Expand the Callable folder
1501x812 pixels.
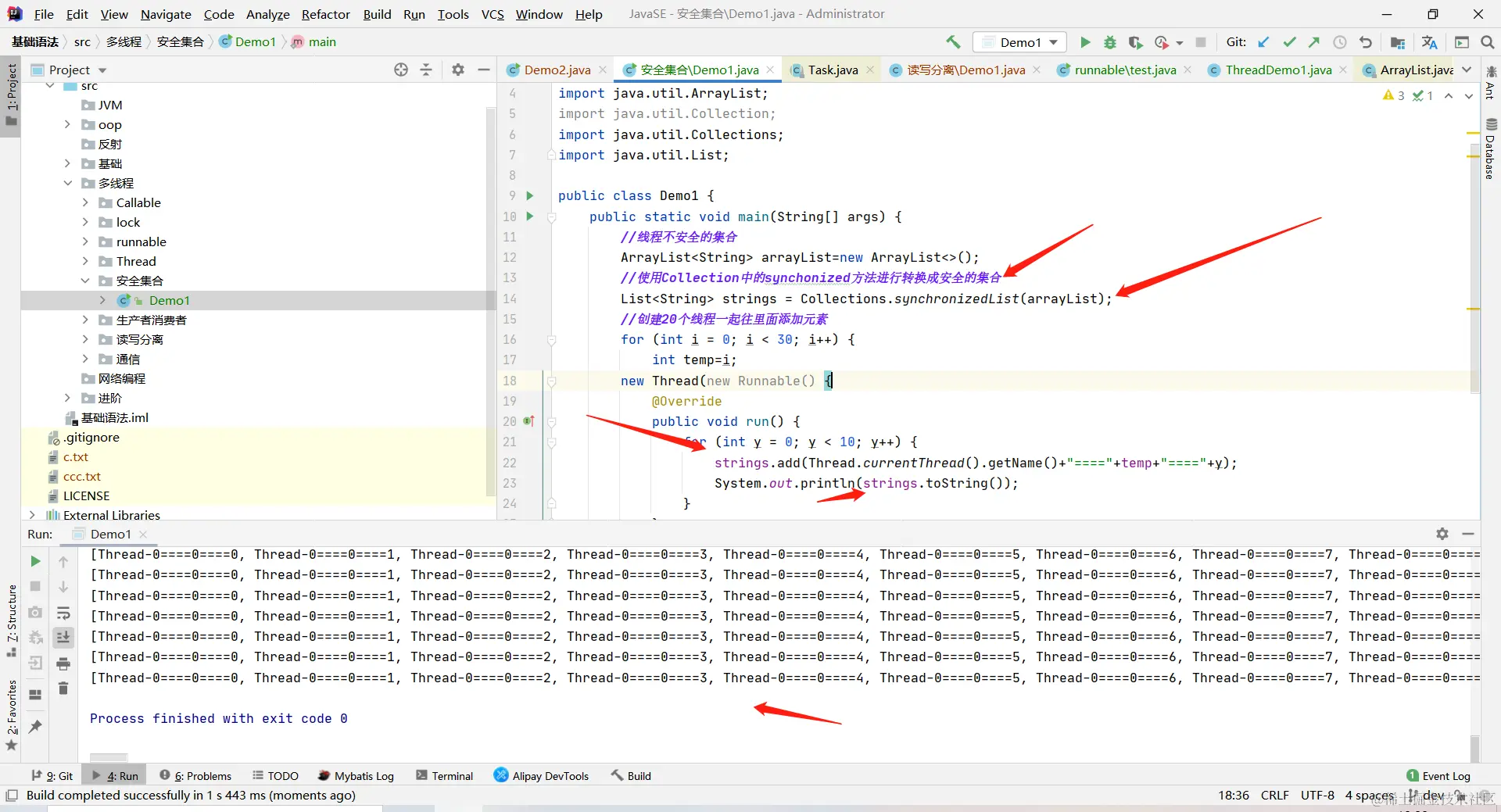click(85, 202)
